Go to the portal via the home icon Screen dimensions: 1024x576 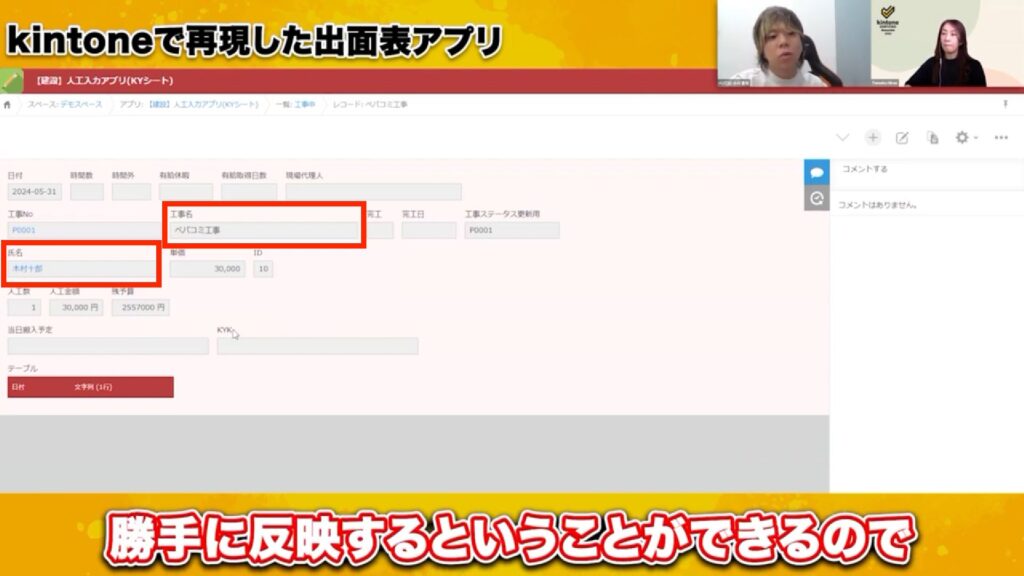(x=7, y=104)
